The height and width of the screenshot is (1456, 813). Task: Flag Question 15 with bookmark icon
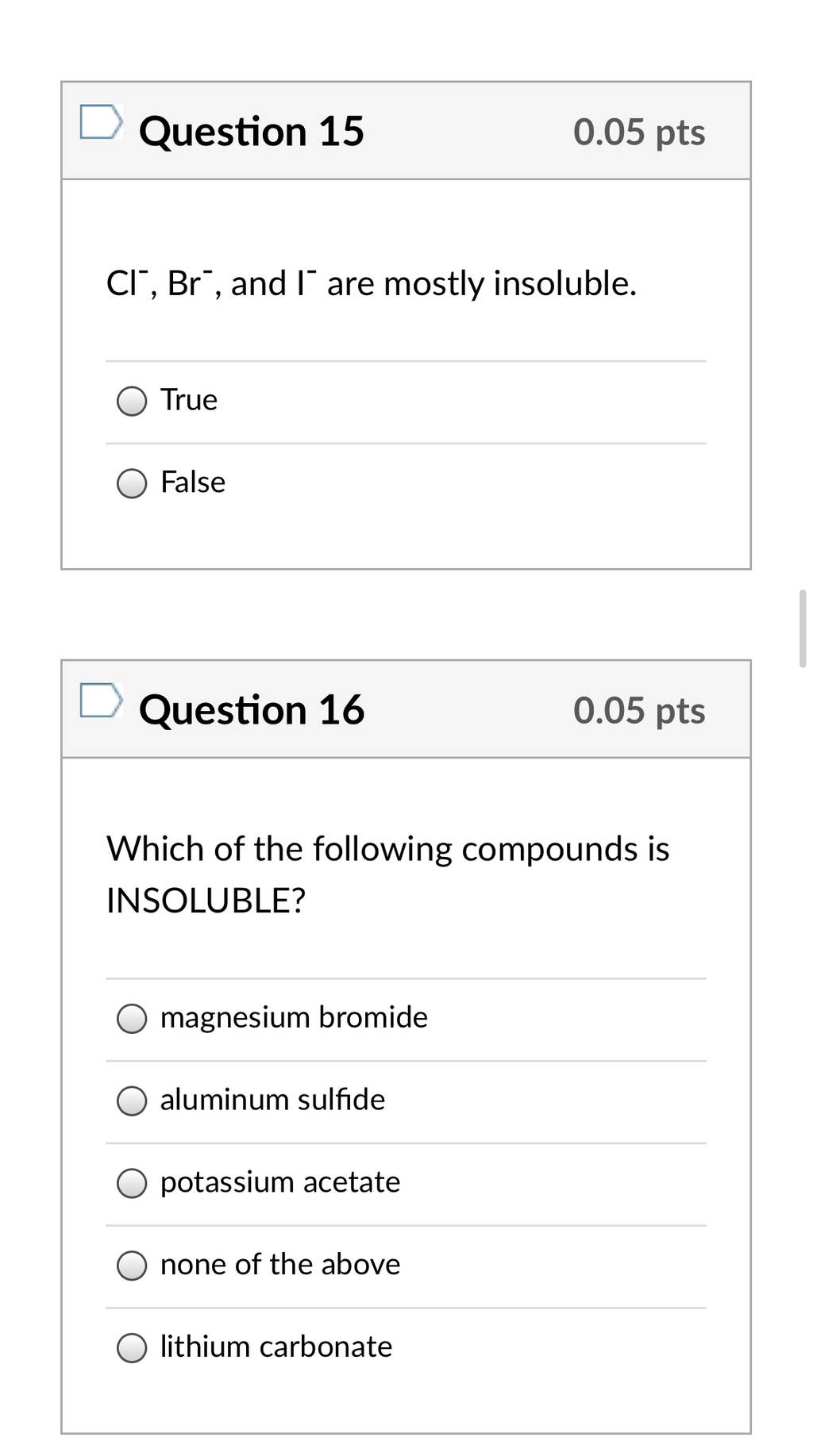[102, 121]
